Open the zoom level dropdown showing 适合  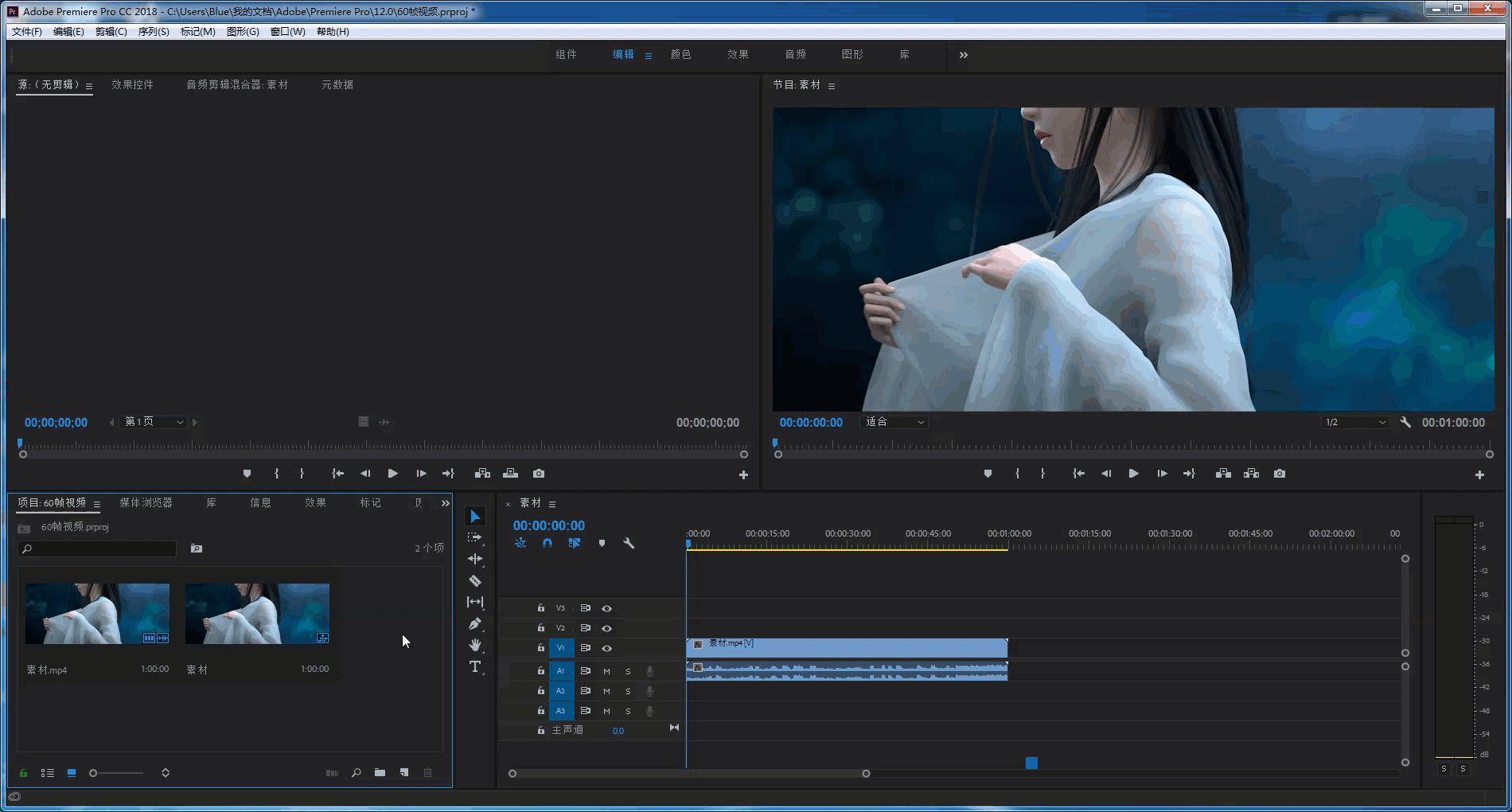pos(894,422)
